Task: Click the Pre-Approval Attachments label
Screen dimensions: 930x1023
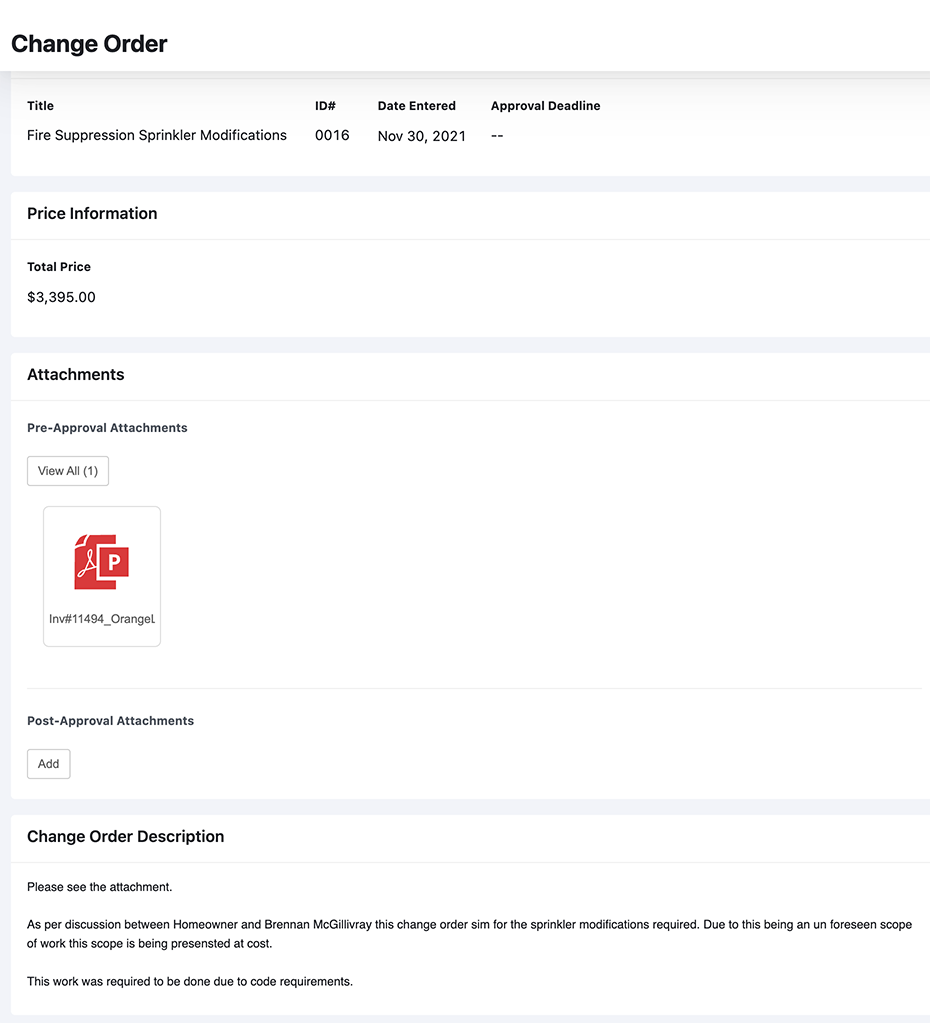Action: pos(107,427)
